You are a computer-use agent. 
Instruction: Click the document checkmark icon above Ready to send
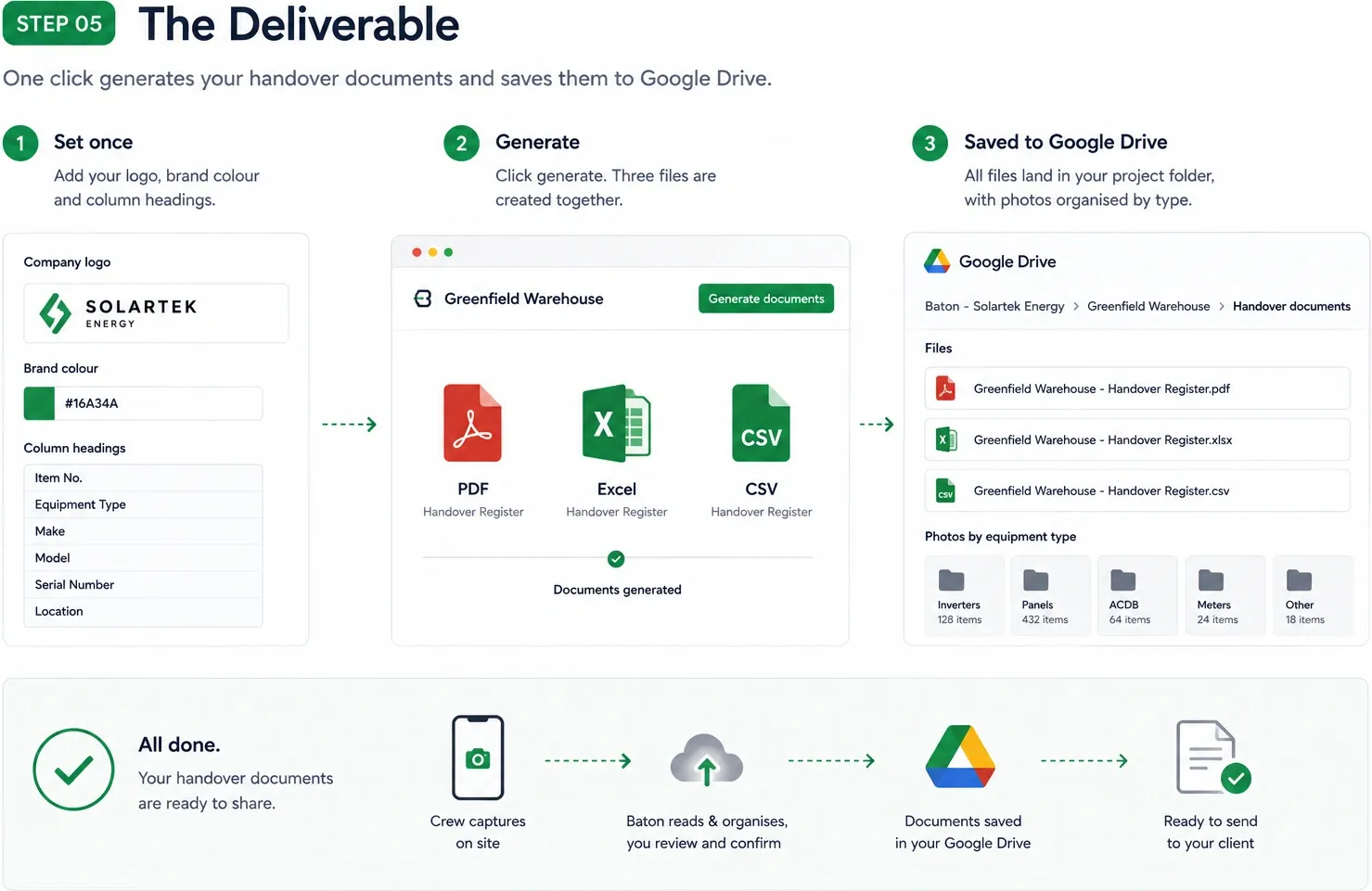[1213, 757]
